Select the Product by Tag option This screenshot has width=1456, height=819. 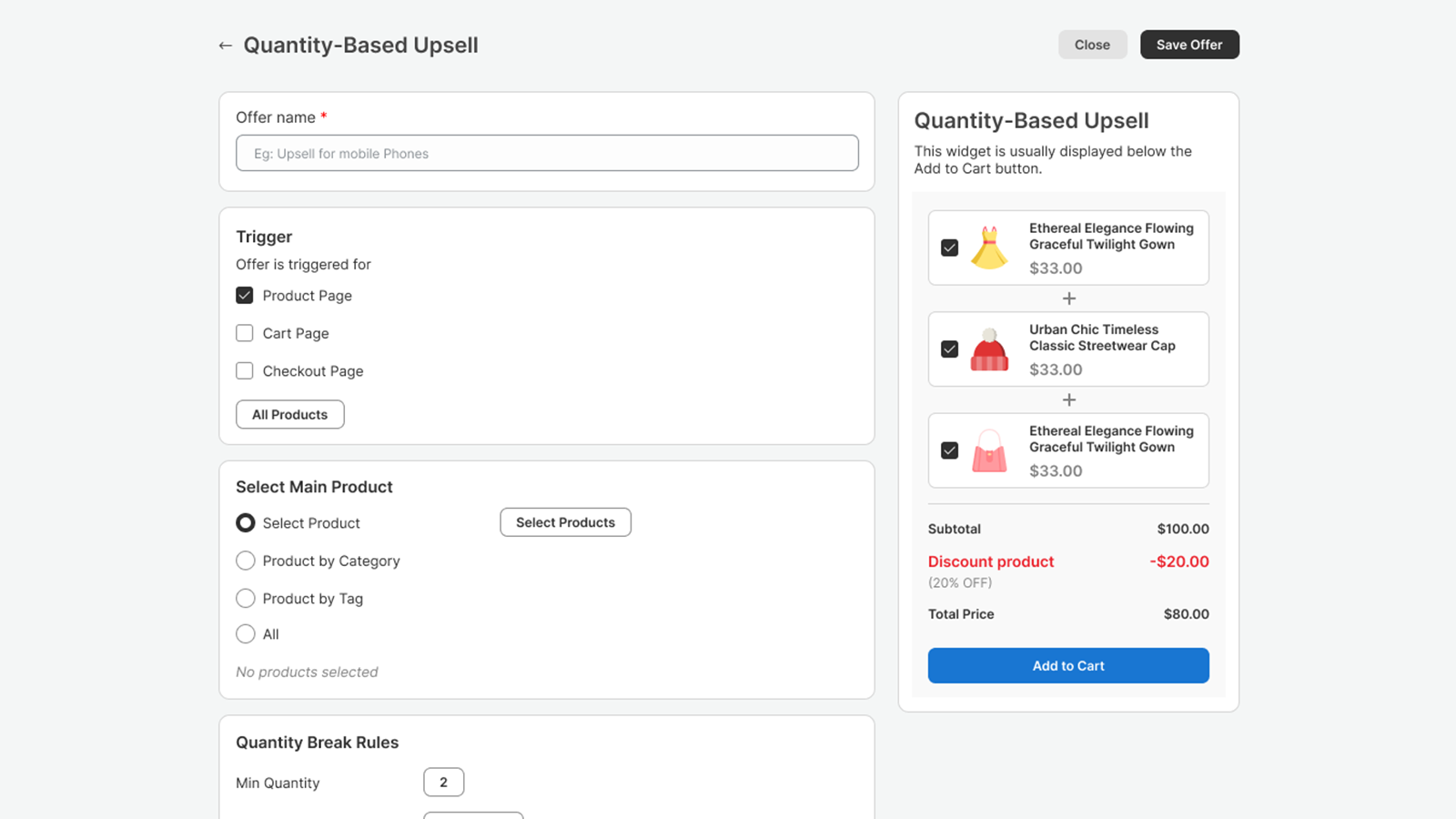(x=245, y=598)
